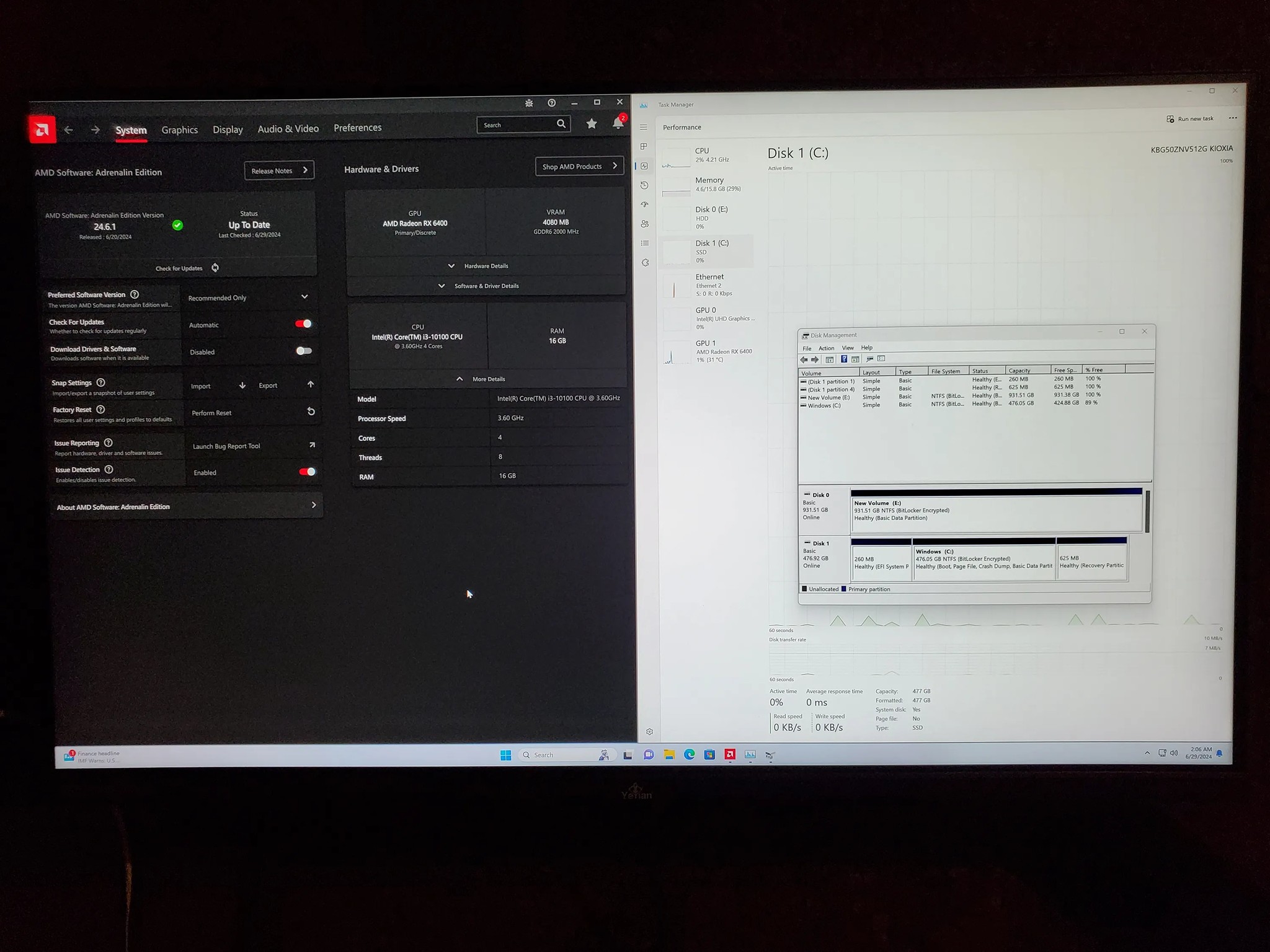The image size is (1270, 952).
Task: Switch to the Graphics tab
Action: pos(179,130)
